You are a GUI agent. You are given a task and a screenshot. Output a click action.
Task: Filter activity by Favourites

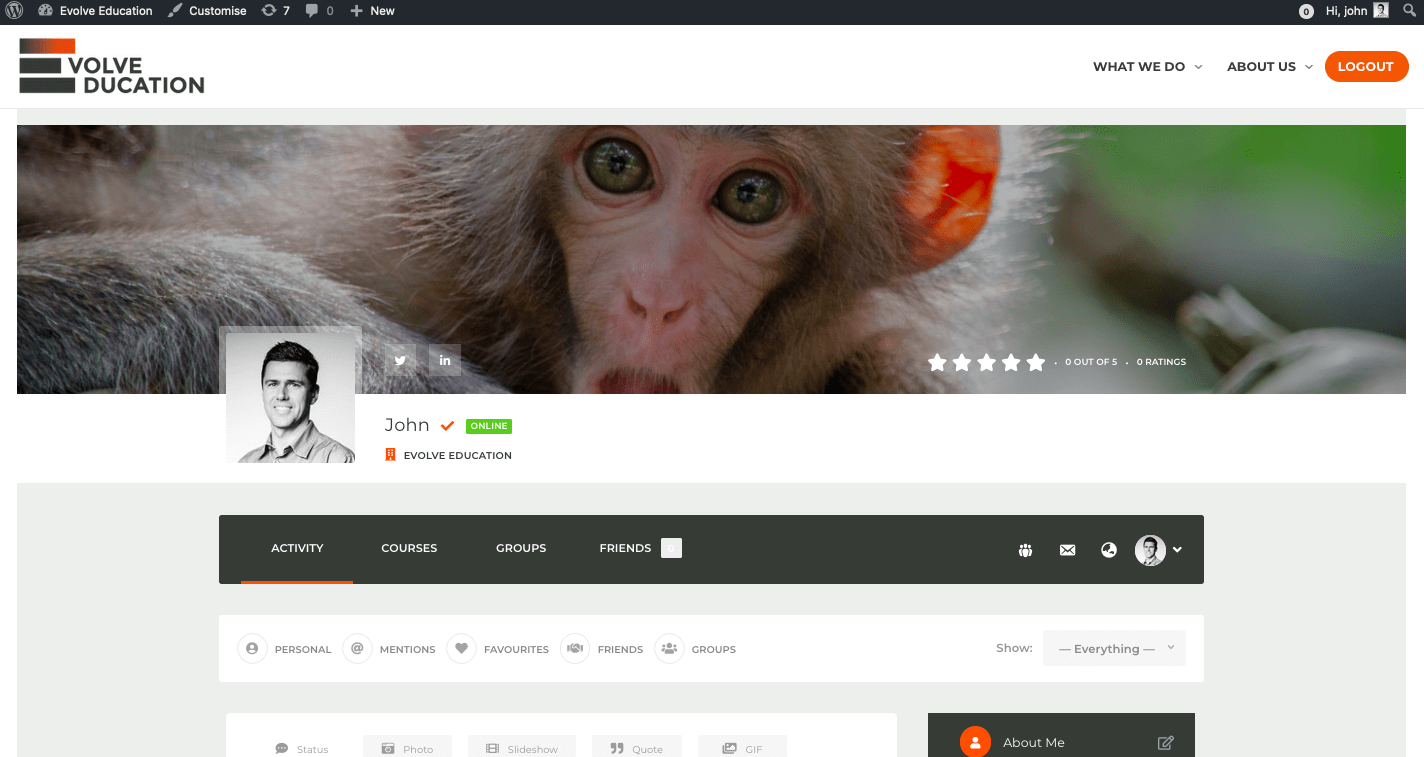coord(498,649)
